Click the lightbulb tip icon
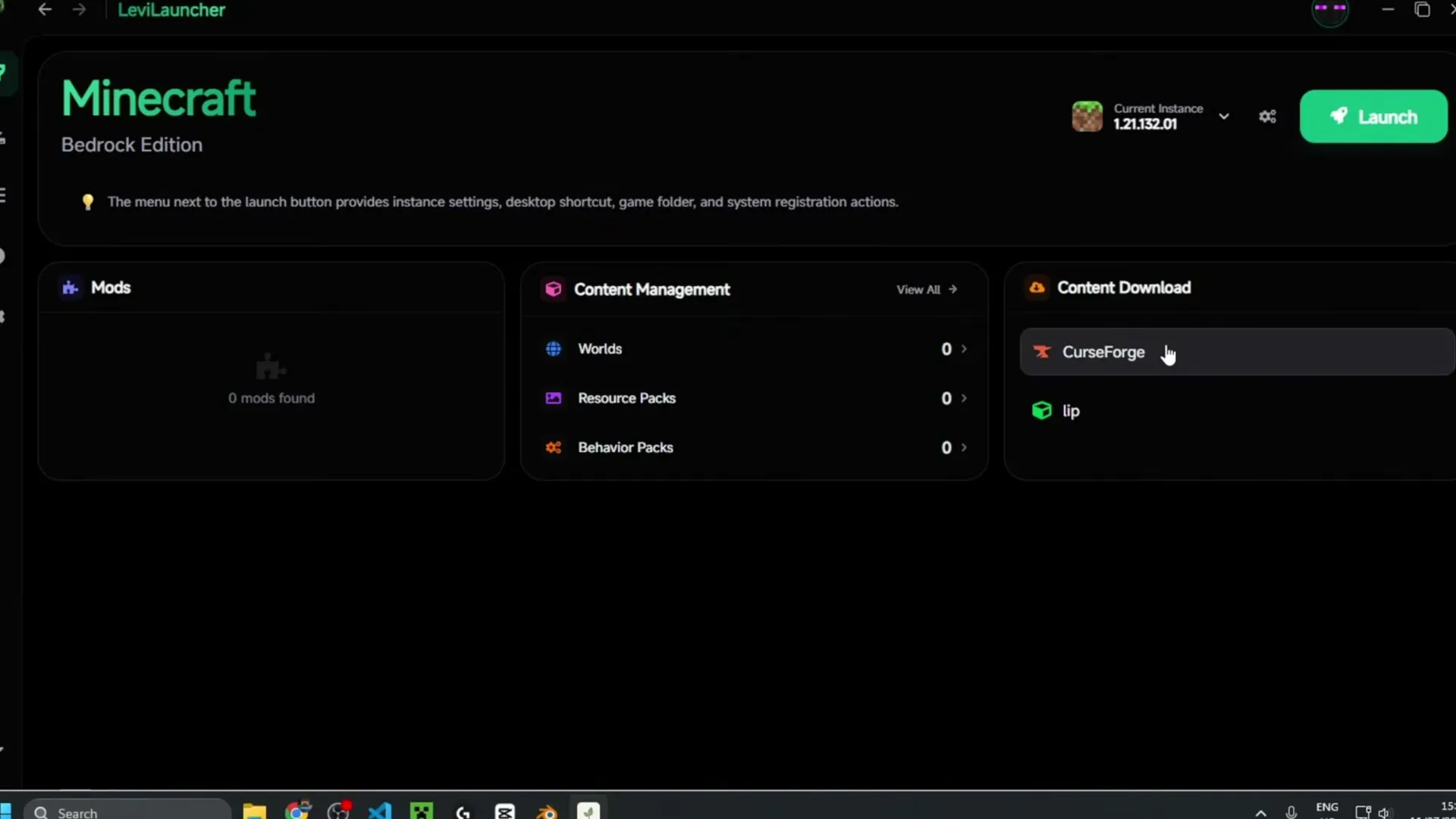 pyautogui.click(x=88, y=202)
